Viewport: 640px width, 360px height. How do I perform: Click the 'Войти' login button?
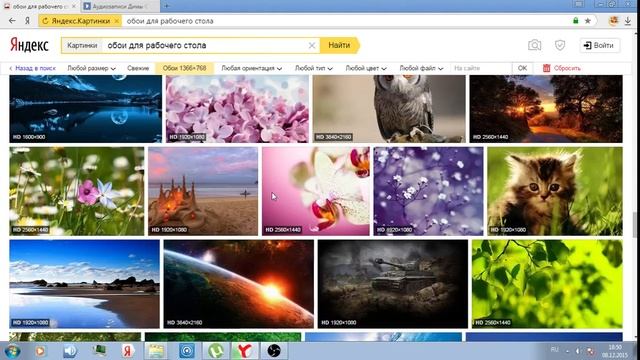[599, 45]
